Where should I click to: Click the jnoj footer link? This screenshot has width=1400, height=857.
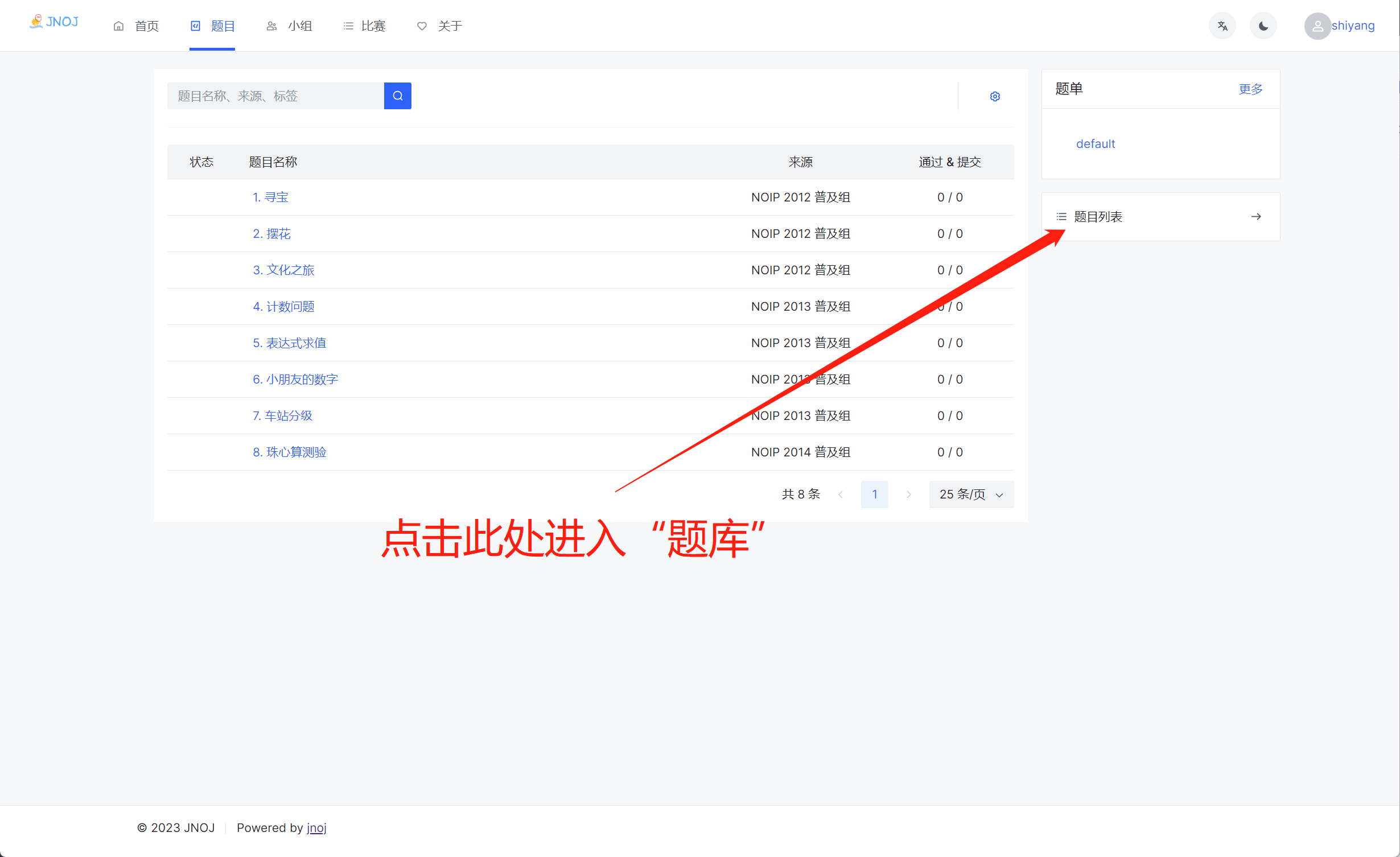[316, 828]
